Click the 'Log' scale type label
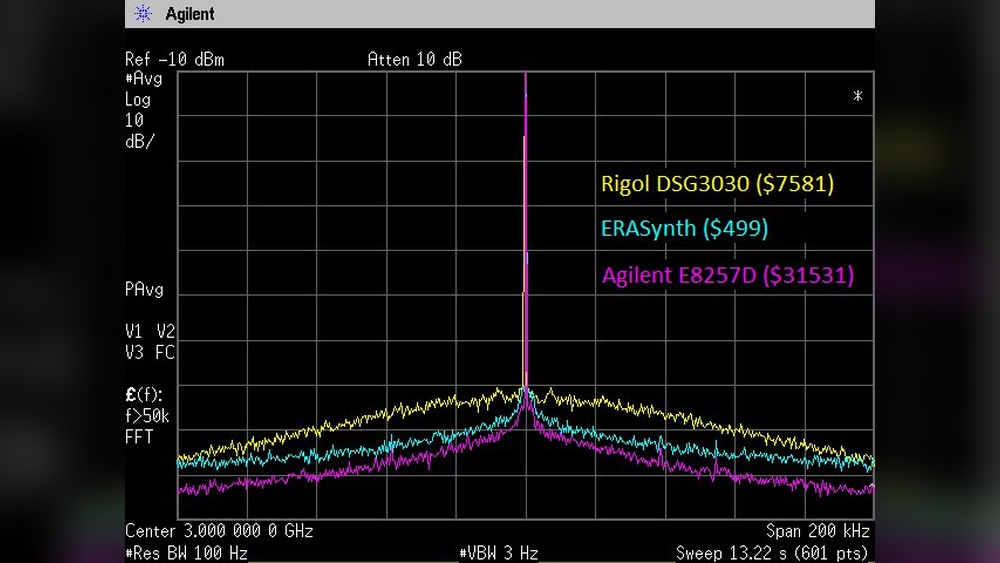 (138, 100)
